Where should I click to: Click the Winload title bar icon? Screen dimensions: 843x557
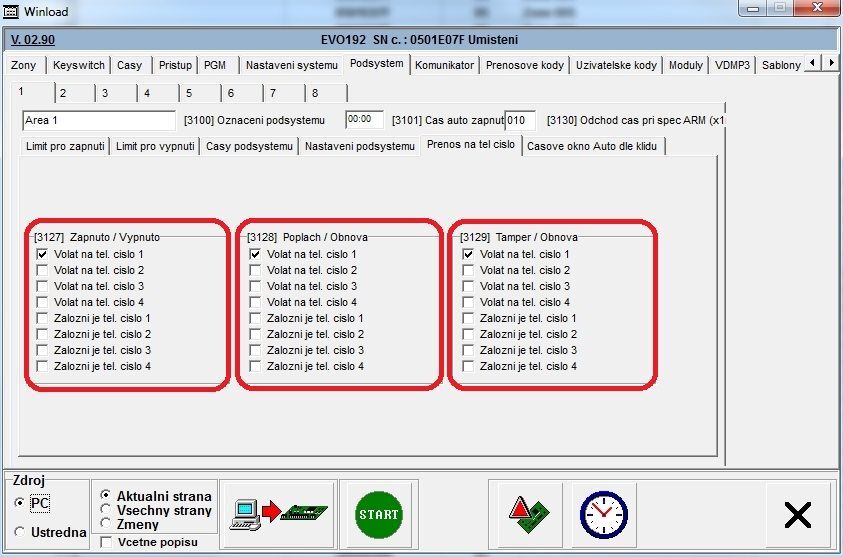12,10
